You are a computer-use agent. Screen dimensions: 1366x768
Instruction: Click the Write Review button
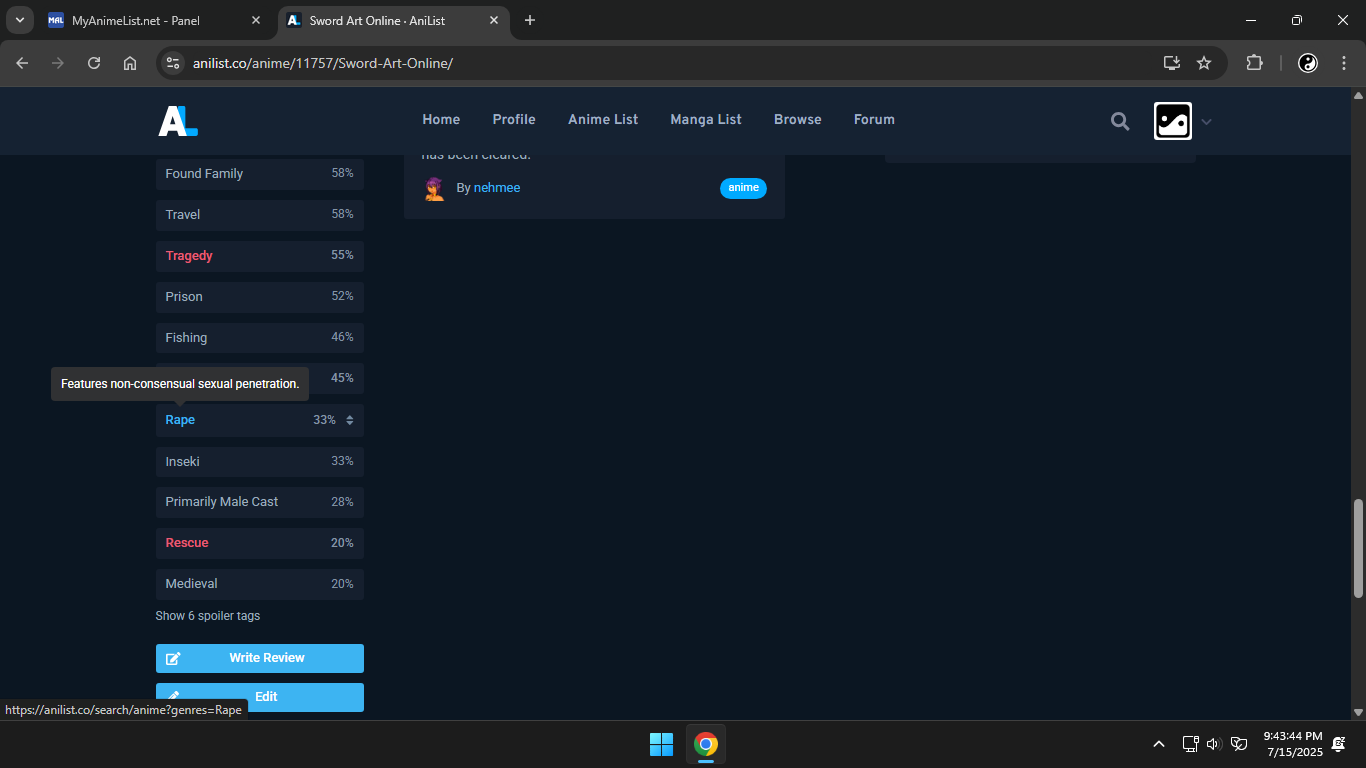point(260,658)
